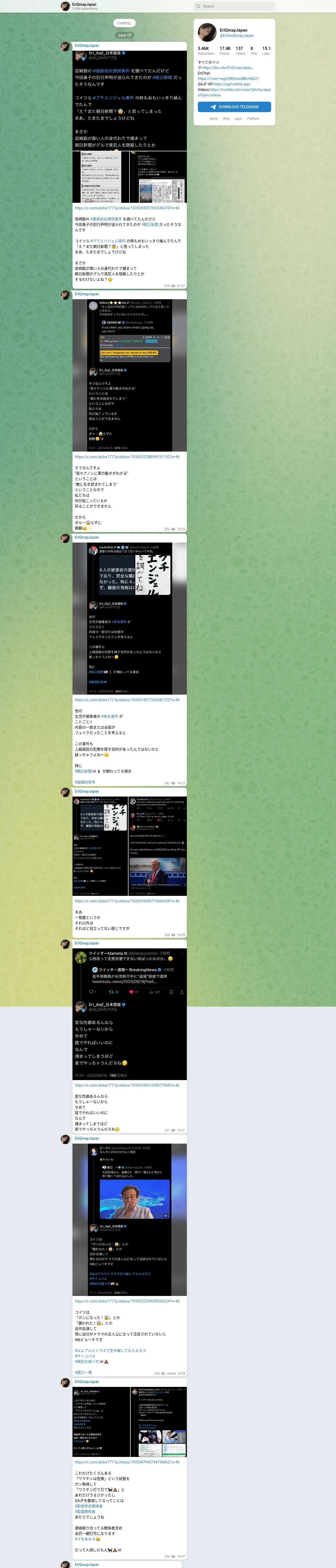Screen dimensions: 336x1568
Task: Click the #論理的思考 hashtag
Action: 85,782
